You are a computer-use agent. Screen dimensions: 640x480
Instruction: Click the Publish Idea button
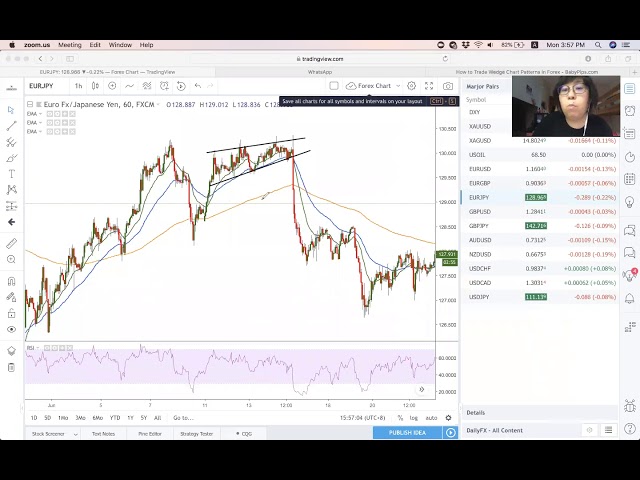tap(406, 433)
